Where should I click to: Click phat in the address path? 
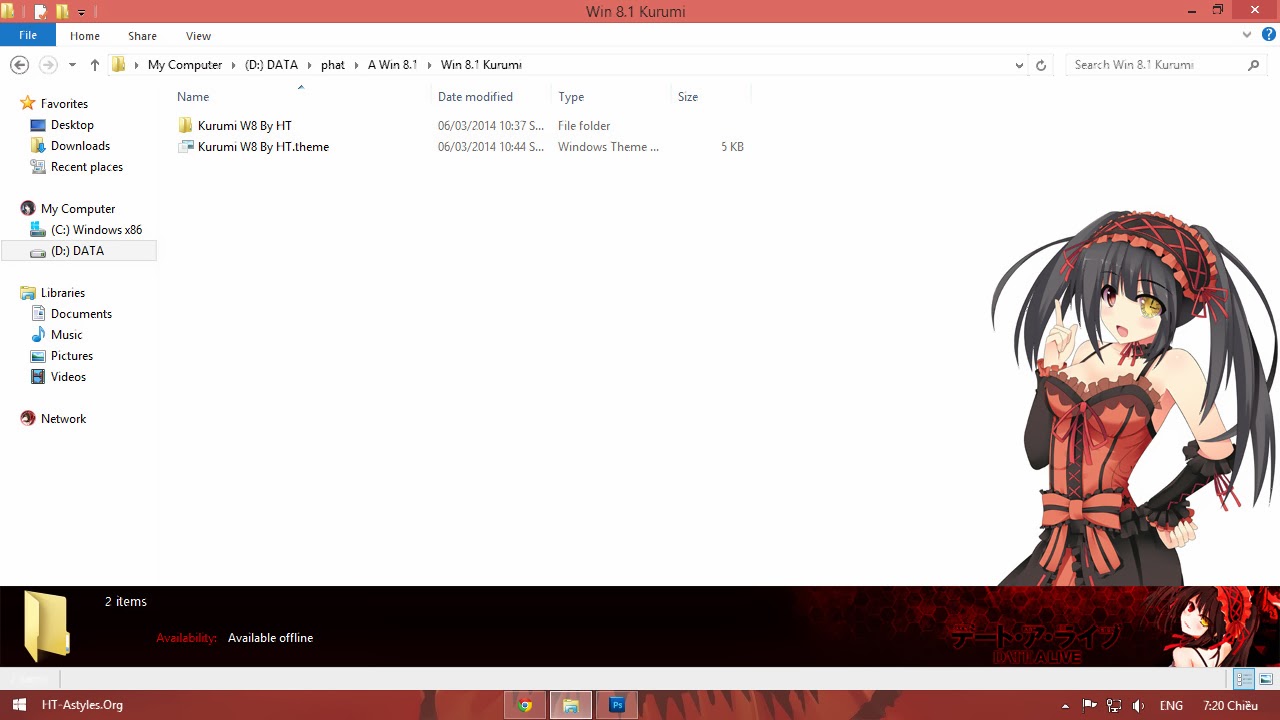333,65
